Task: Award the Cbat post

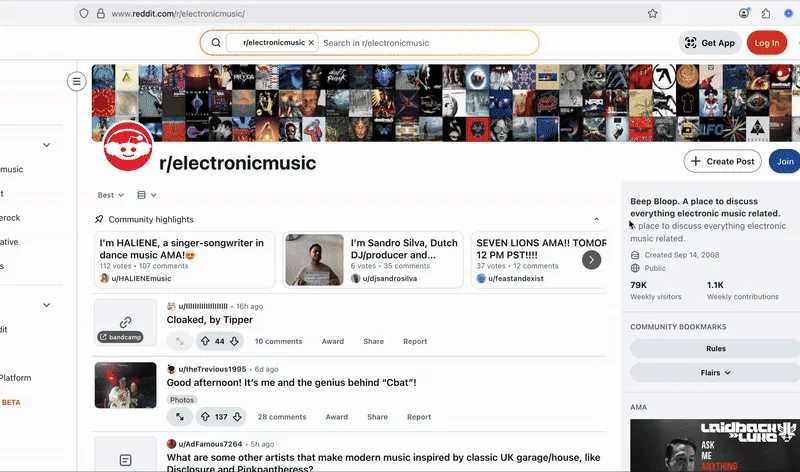Action: point(337,417)
